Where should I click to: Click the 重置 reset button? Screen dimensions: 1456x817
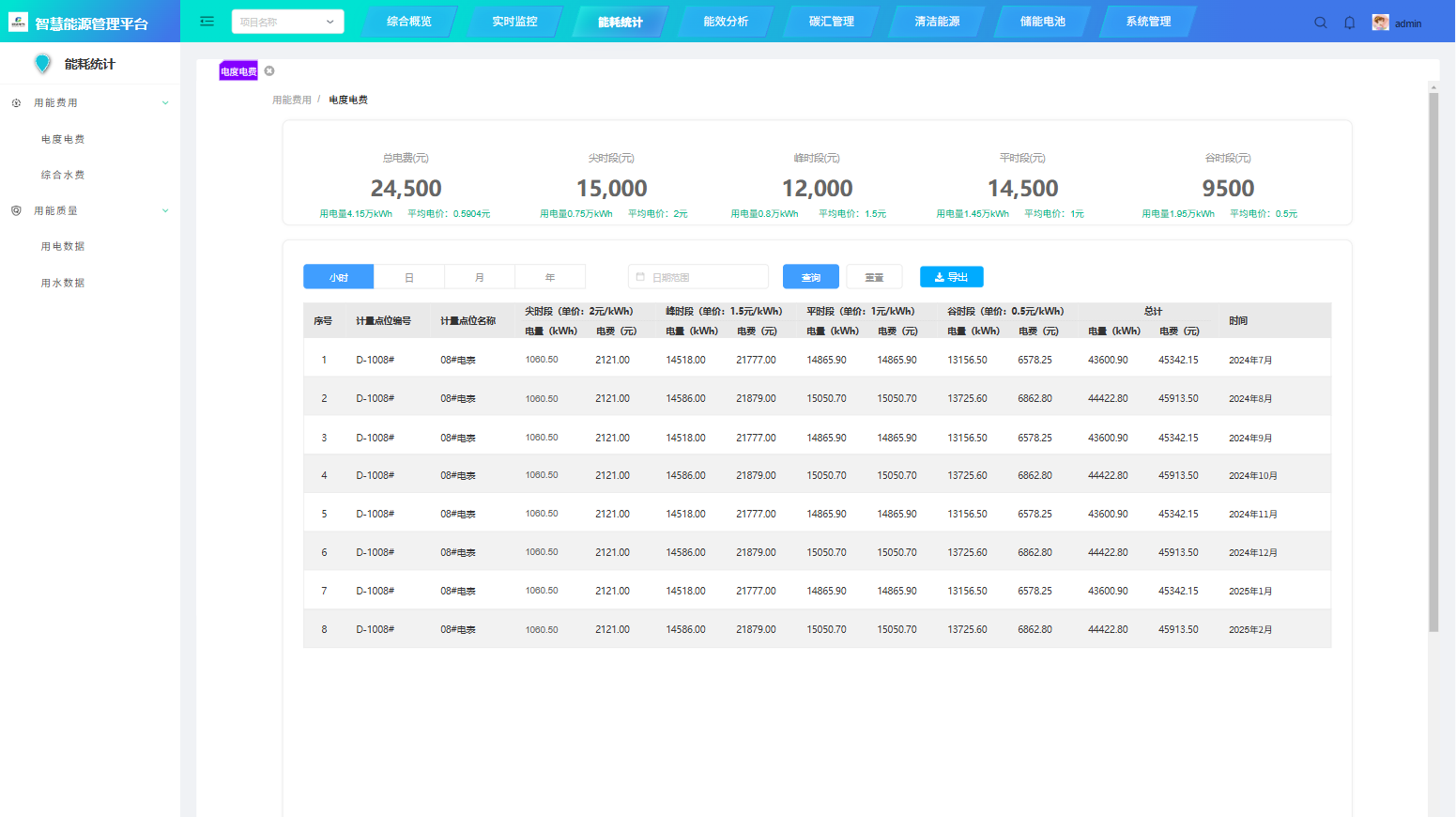click(x=874, y=277)
